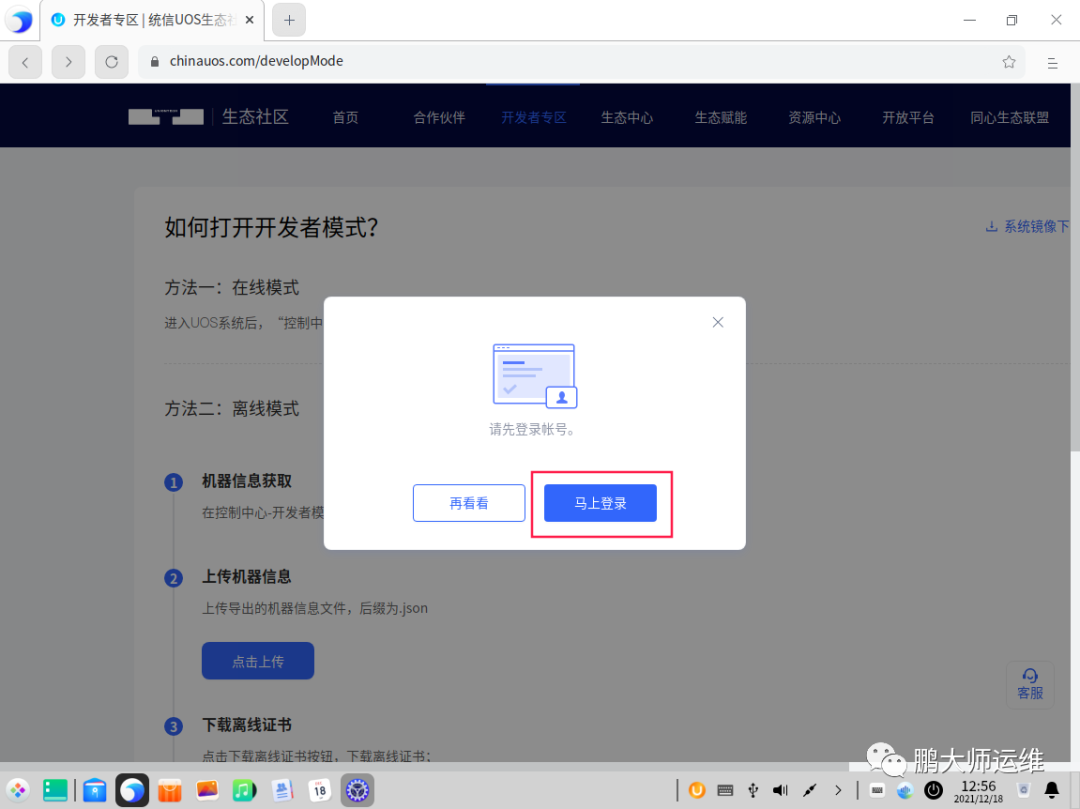This screenshot has height=809, width=1080.
Task: Open the file manager taskbar icon
Action: 94,790
